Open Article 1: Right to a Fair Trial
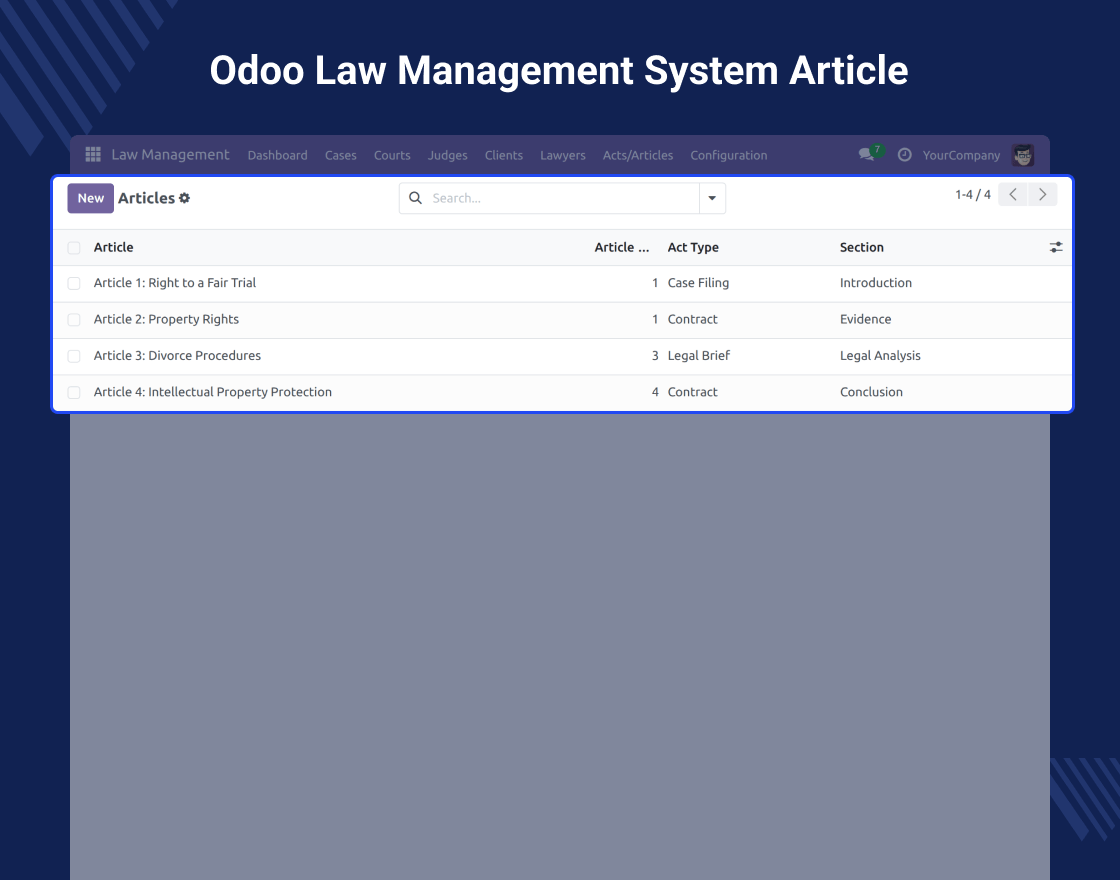 tap(174, 283)
